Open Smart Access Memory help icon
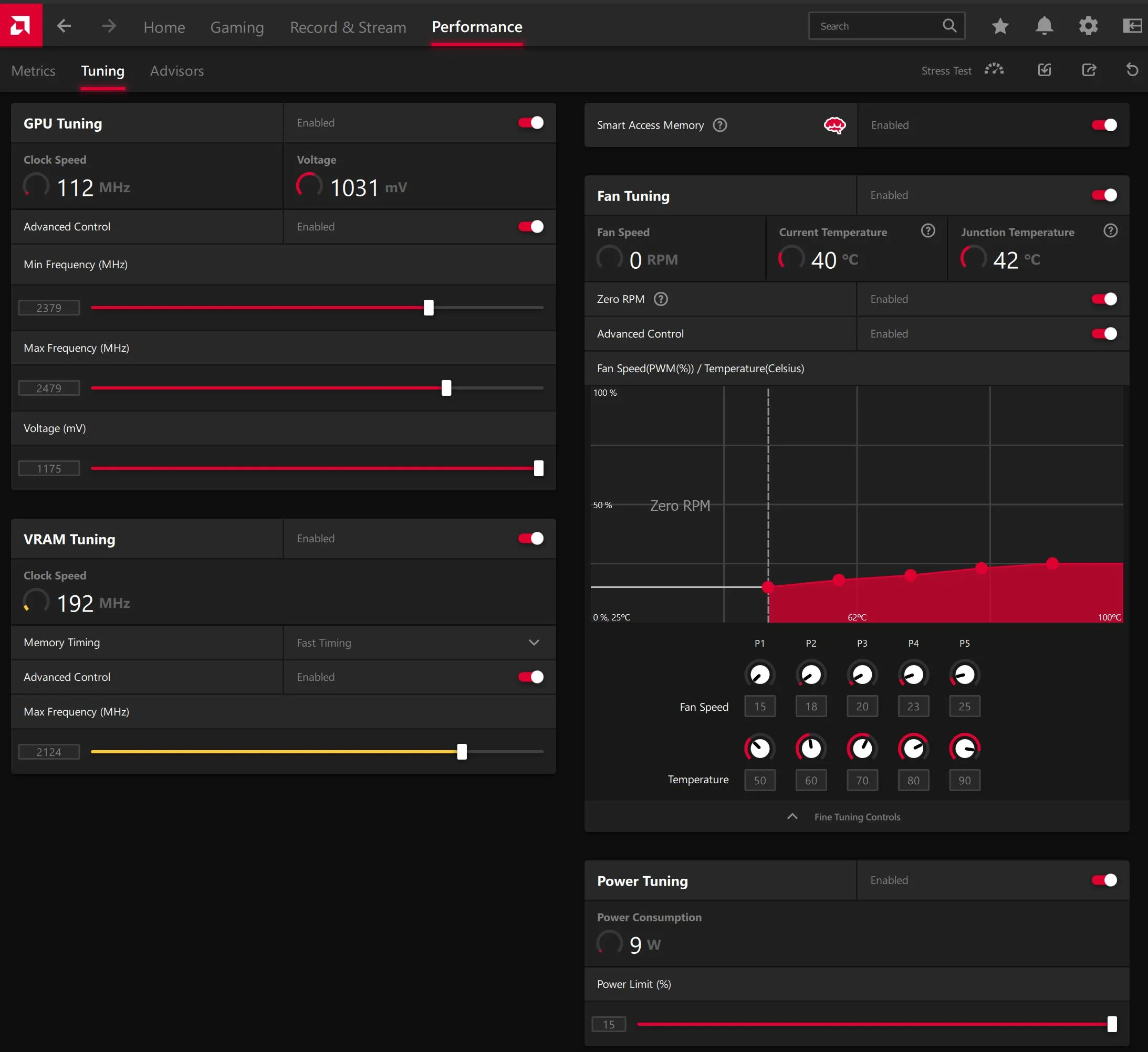This screenshot has height=1052, width=1148. point(720,124)
